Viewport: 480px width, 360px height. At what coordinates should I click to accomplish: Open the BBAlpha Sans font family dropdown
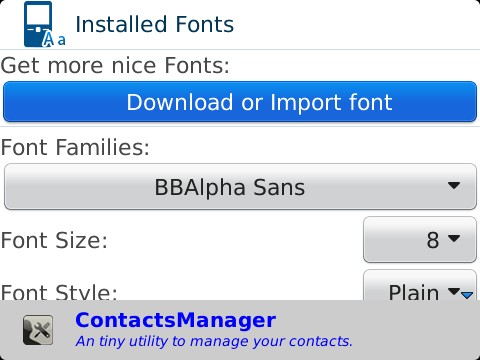tap(240, 187)
